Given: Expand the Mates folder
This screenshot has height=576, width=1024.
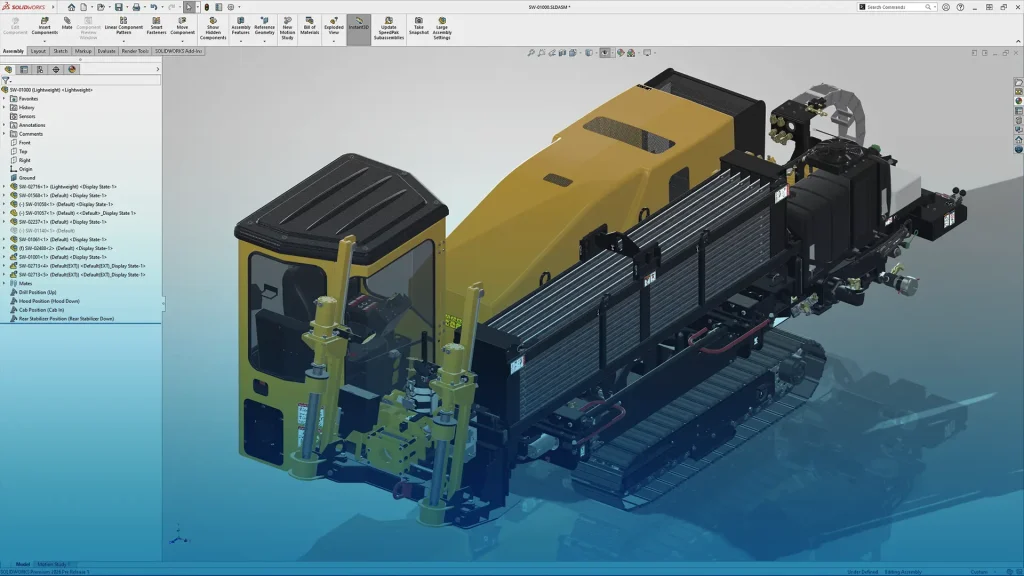Looking at the screenshot, I should 6,283.
